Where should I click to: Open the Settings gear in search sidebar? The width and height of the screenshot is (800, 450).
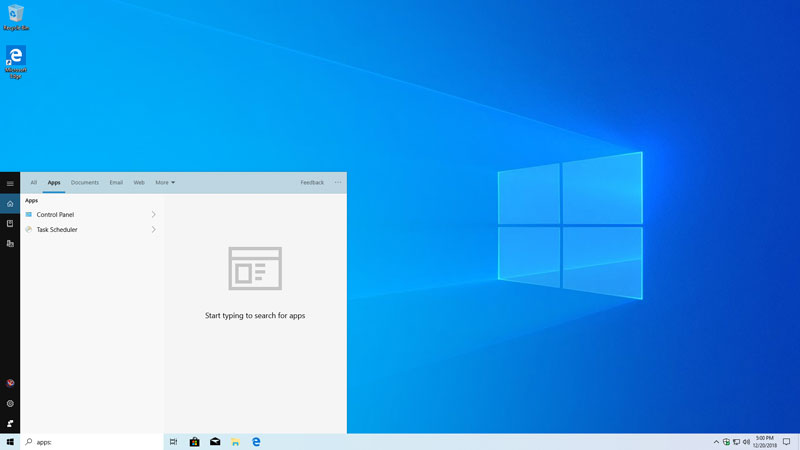coord(10,403)
